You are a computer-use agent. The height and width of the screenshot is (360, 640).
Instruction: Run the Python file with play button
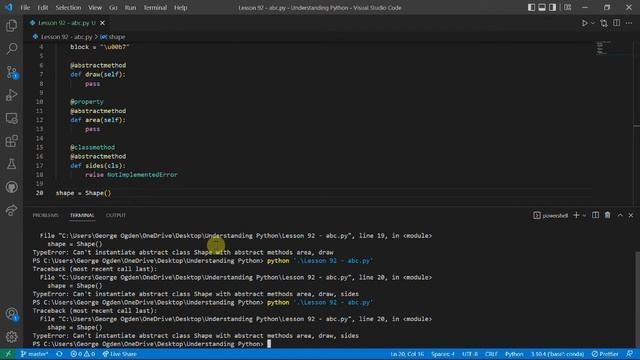[x=584, y=23]
